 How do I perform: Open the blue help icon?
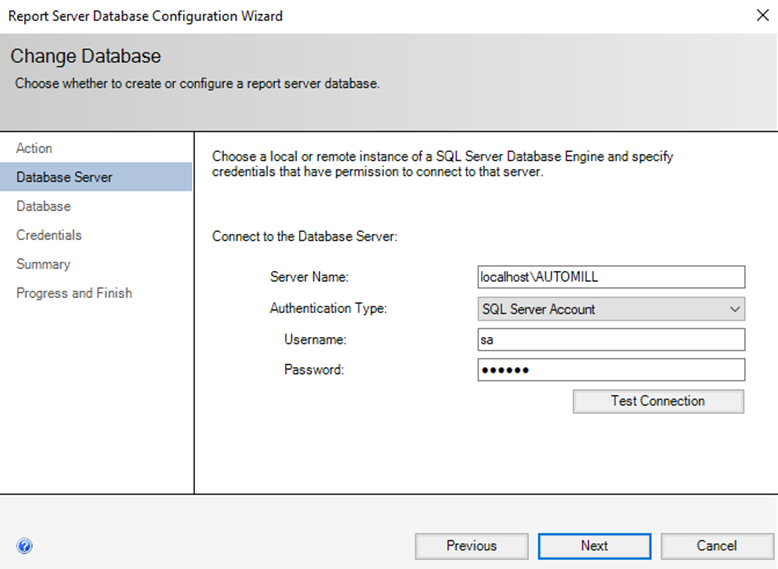coord(24,546)
